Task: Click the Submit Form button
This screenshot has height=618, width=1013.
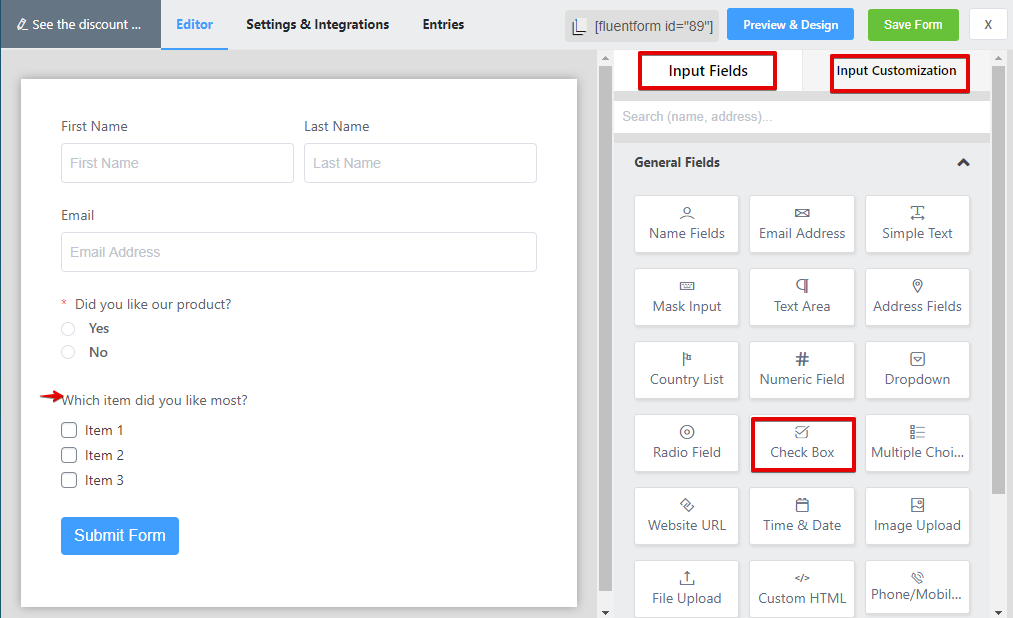Action: [120, 535]
